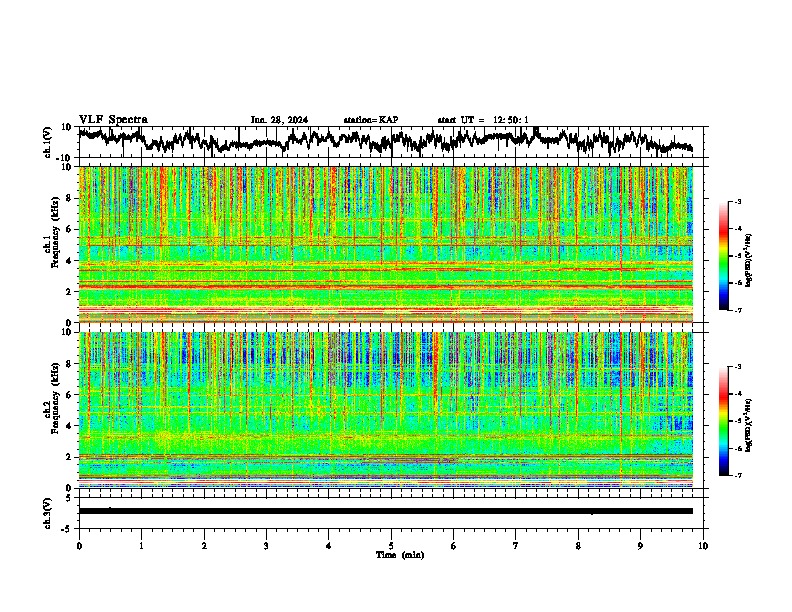Click the ch.1 spectrogram frequency tick "4"
Screen dimensions: 792x612
click(69, 261)
